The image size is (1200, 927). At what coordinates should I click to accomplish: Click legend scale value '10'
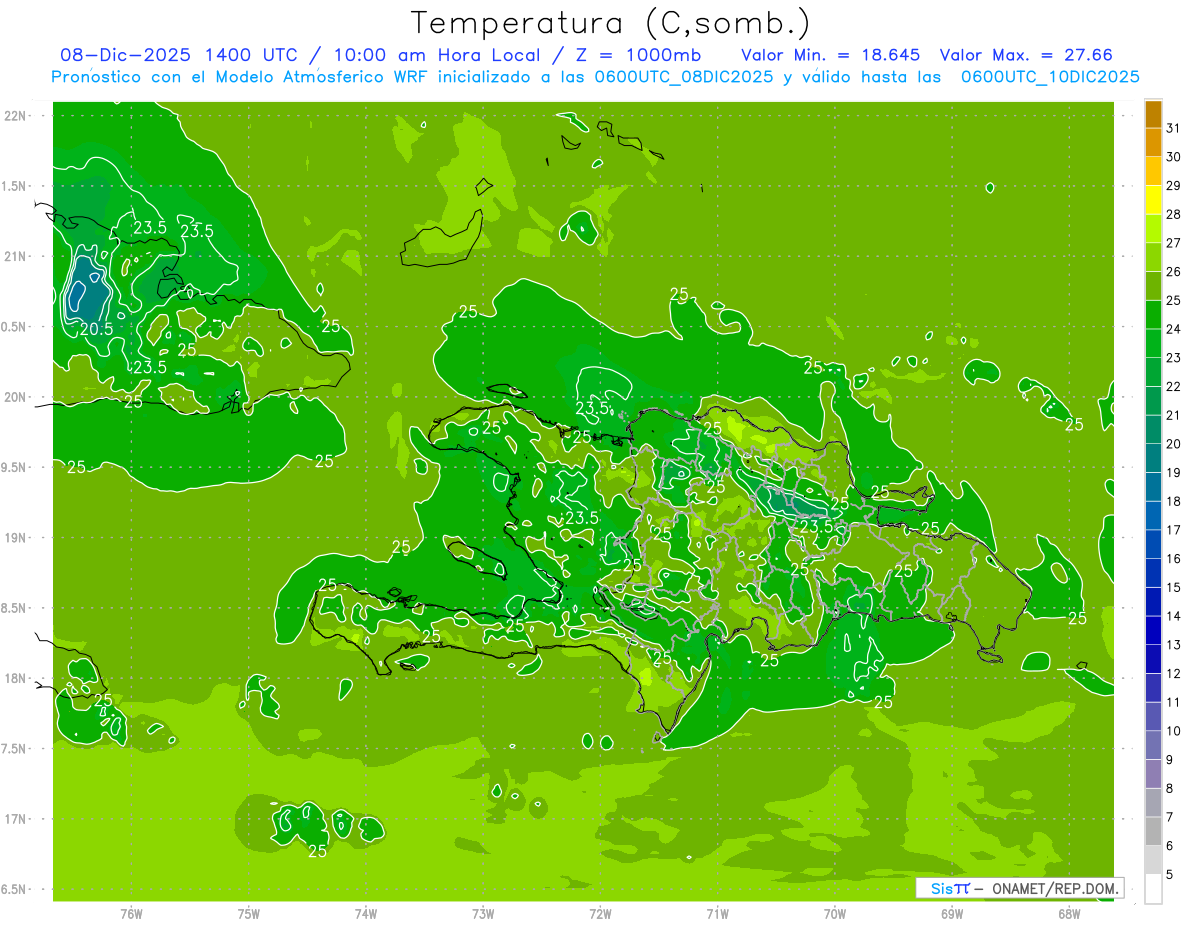[x=1174, y=731]
